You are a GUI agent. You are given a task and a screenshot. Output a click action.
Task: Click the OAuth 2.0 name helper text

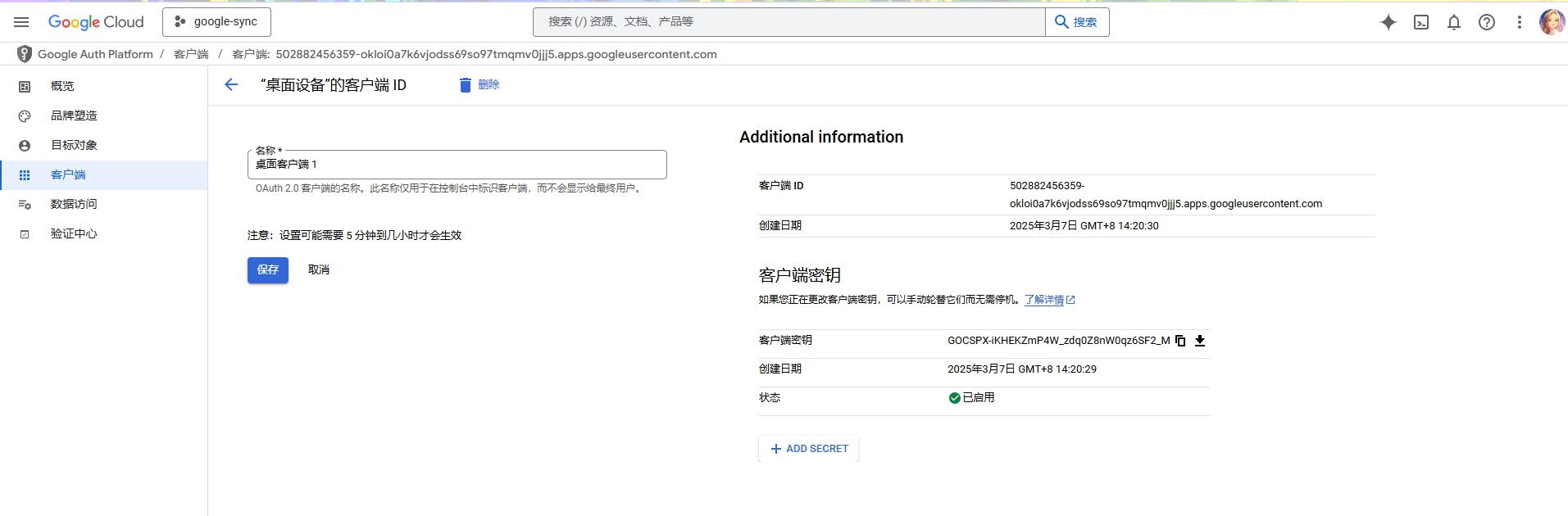click(449, 188)
